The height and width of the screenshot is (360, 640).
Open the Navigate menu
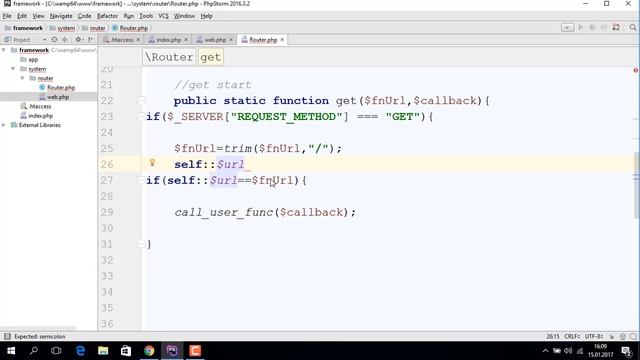click(61, 16)
